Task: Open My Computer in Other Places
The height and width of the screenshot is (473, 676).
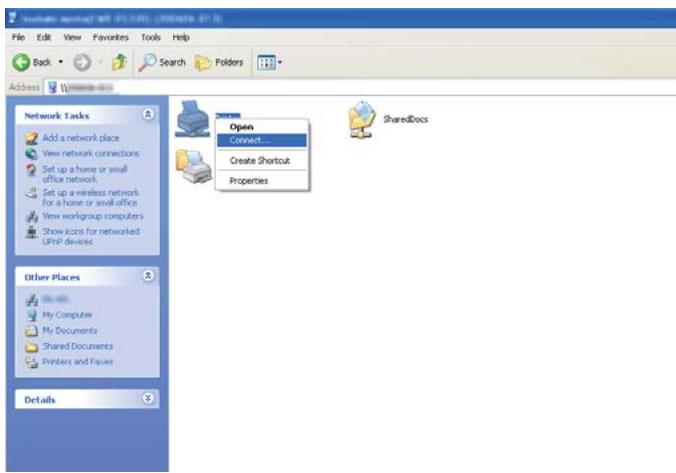Action: tap(67, 315)
